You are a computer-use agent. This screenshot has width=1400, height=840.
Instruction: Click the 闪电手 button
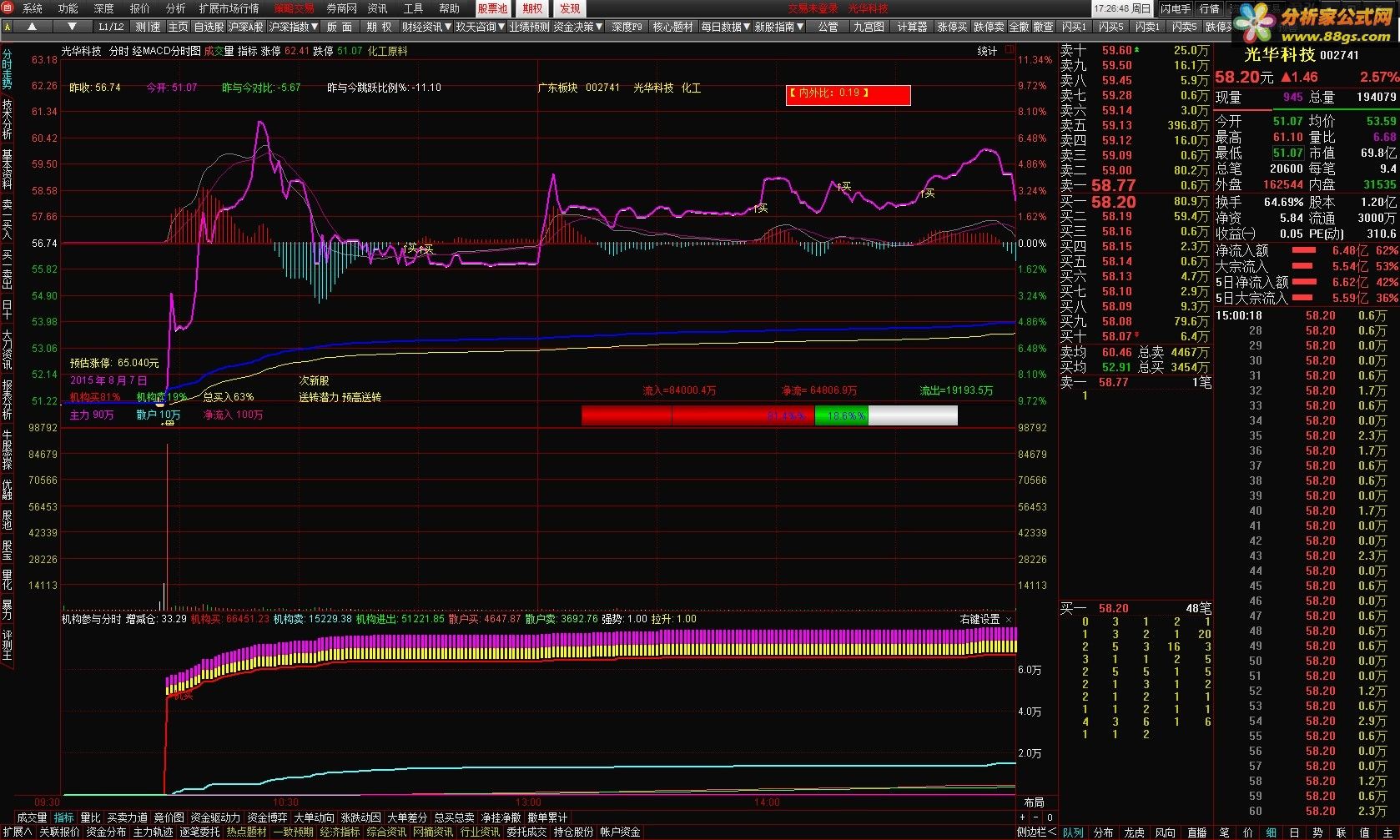pos(1176,8)
